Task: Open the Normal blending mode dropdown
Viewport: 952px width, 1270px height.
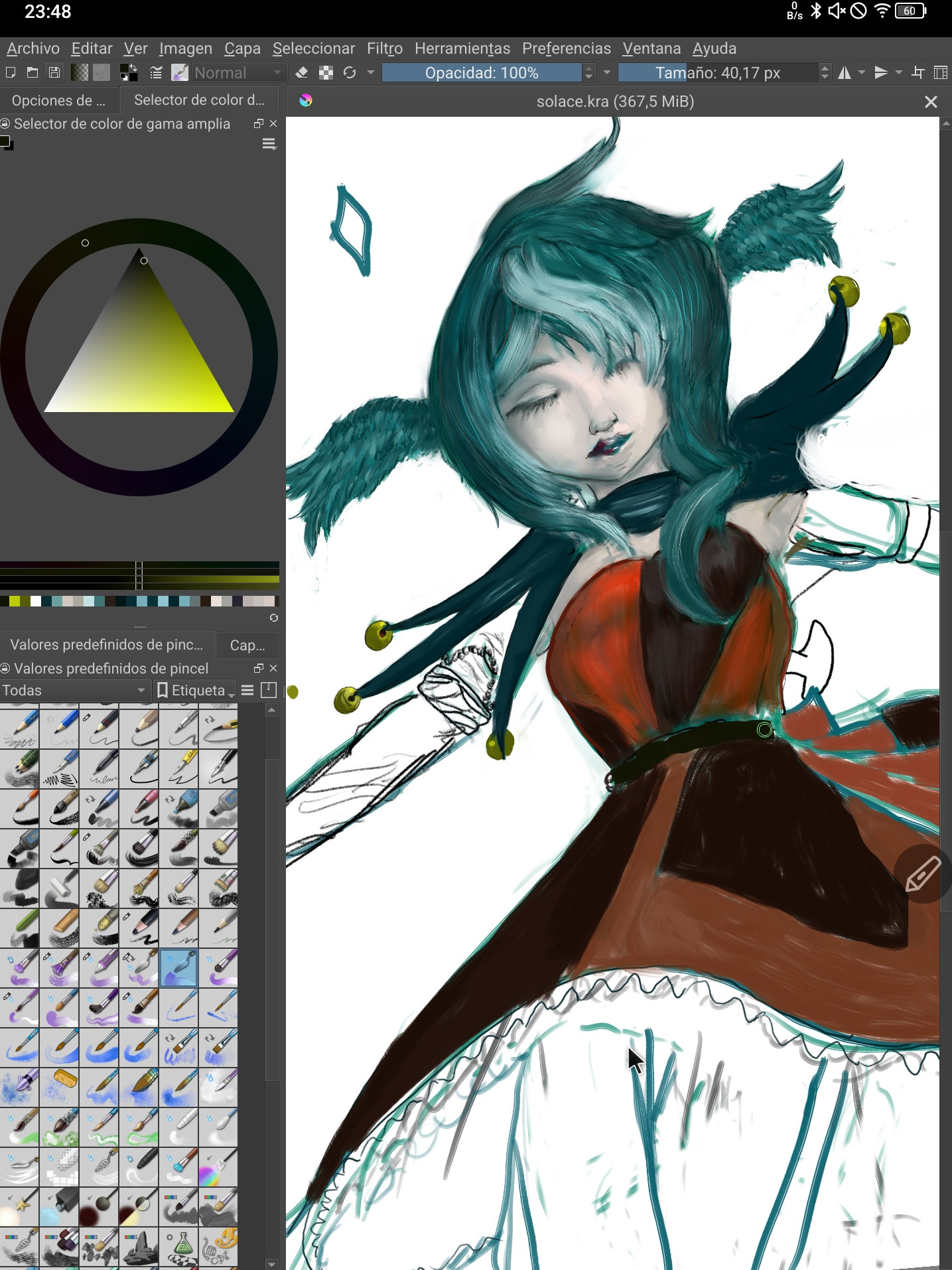Action: pos(238,73)
